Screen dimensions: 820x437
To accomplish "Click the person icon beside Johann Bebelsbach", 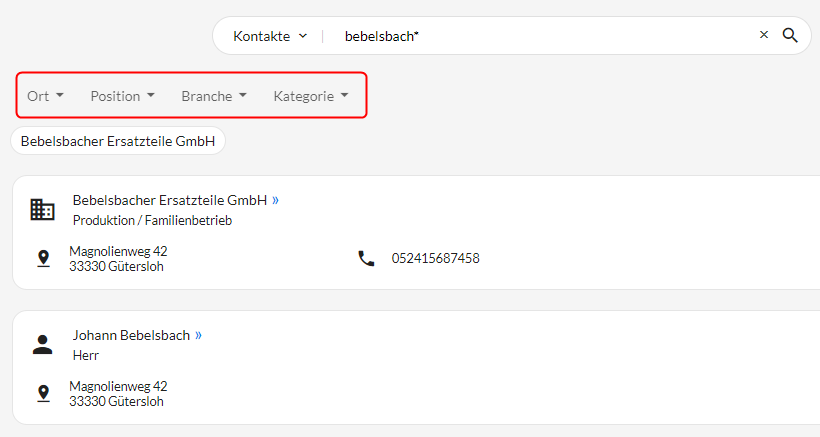I will (42, 344).
